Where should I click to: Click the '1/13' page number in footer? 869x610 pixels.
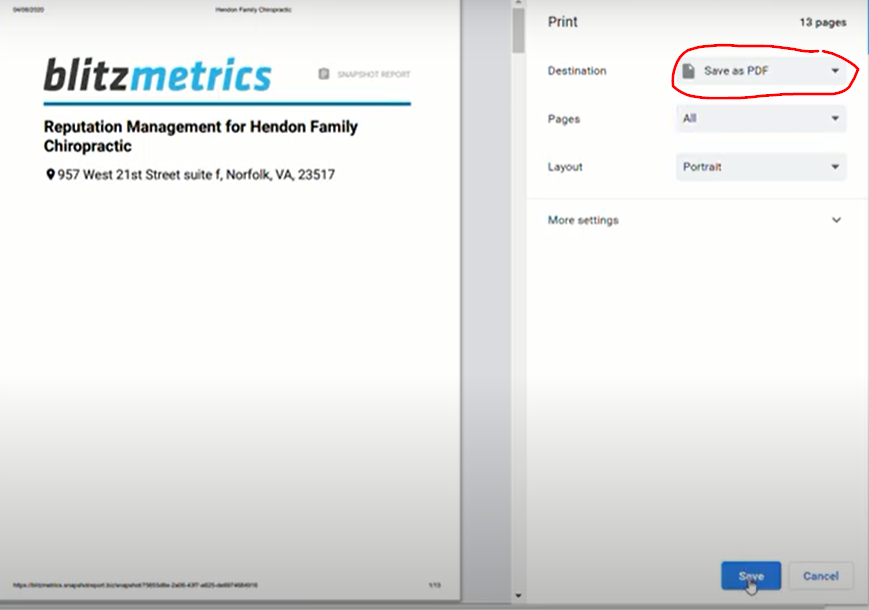[434, 585]
